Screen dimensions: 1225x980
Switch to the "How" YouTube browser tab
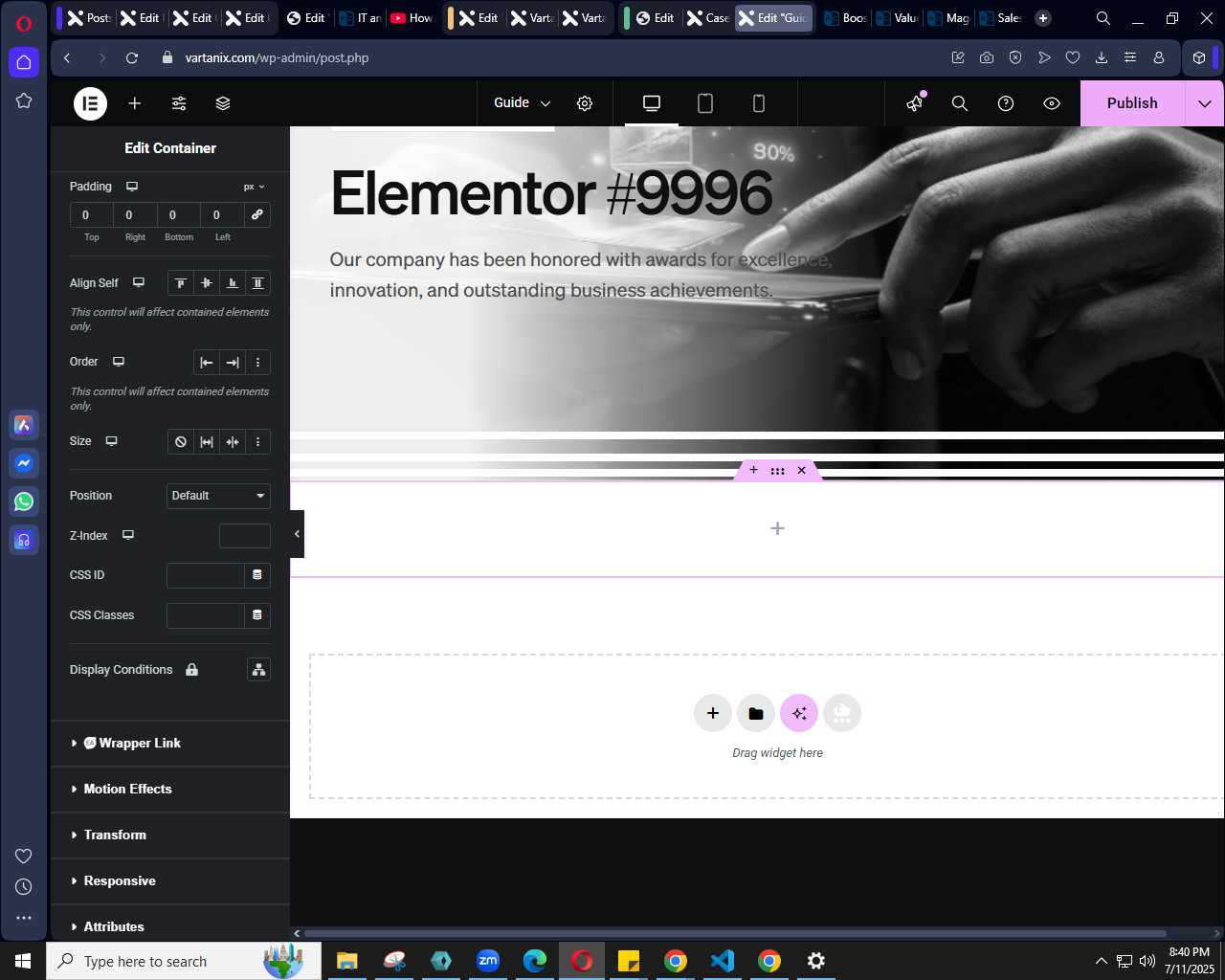(x=412, y=17)
